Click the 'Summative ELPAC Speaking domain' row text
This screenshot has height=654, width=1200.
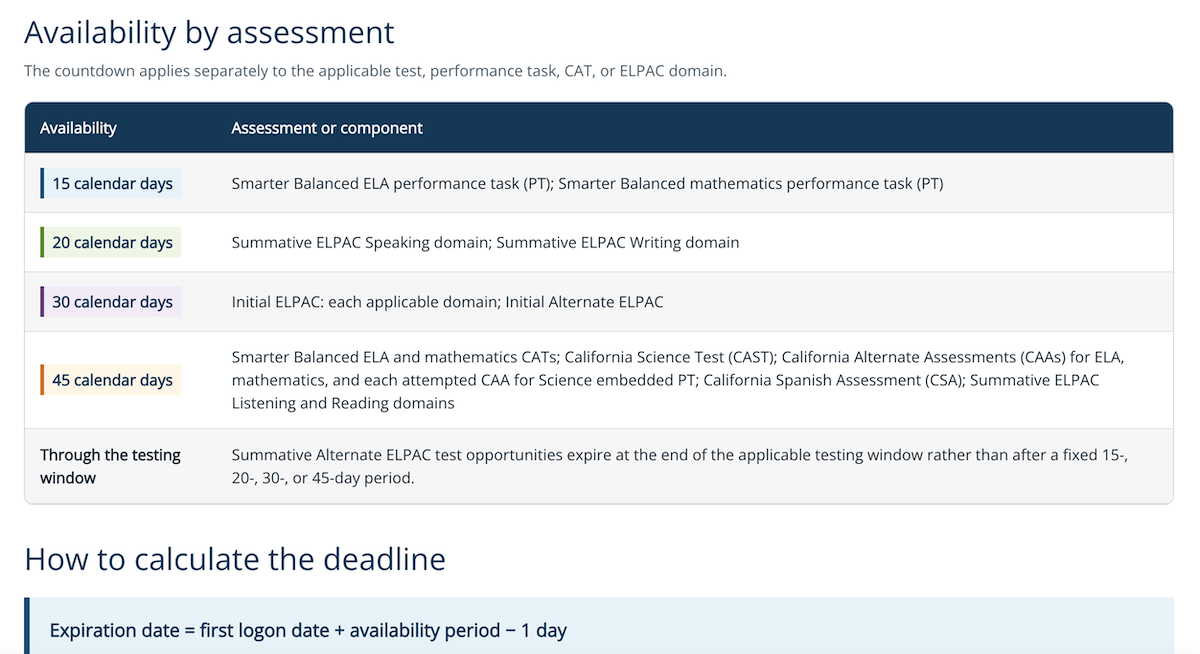pyautogui.click(x=485, y=243)
